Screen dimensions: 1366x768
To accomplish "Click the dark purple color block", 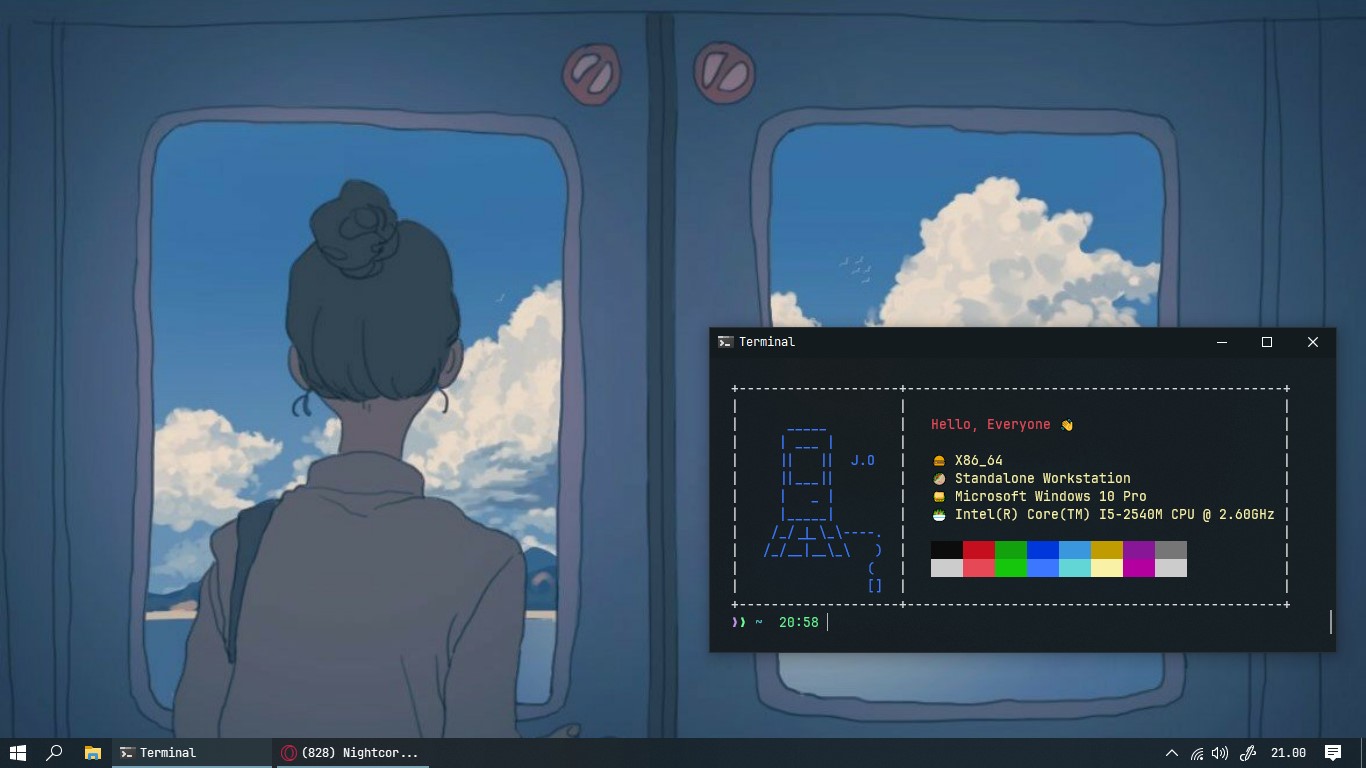I will click(x=1139, y=550).
